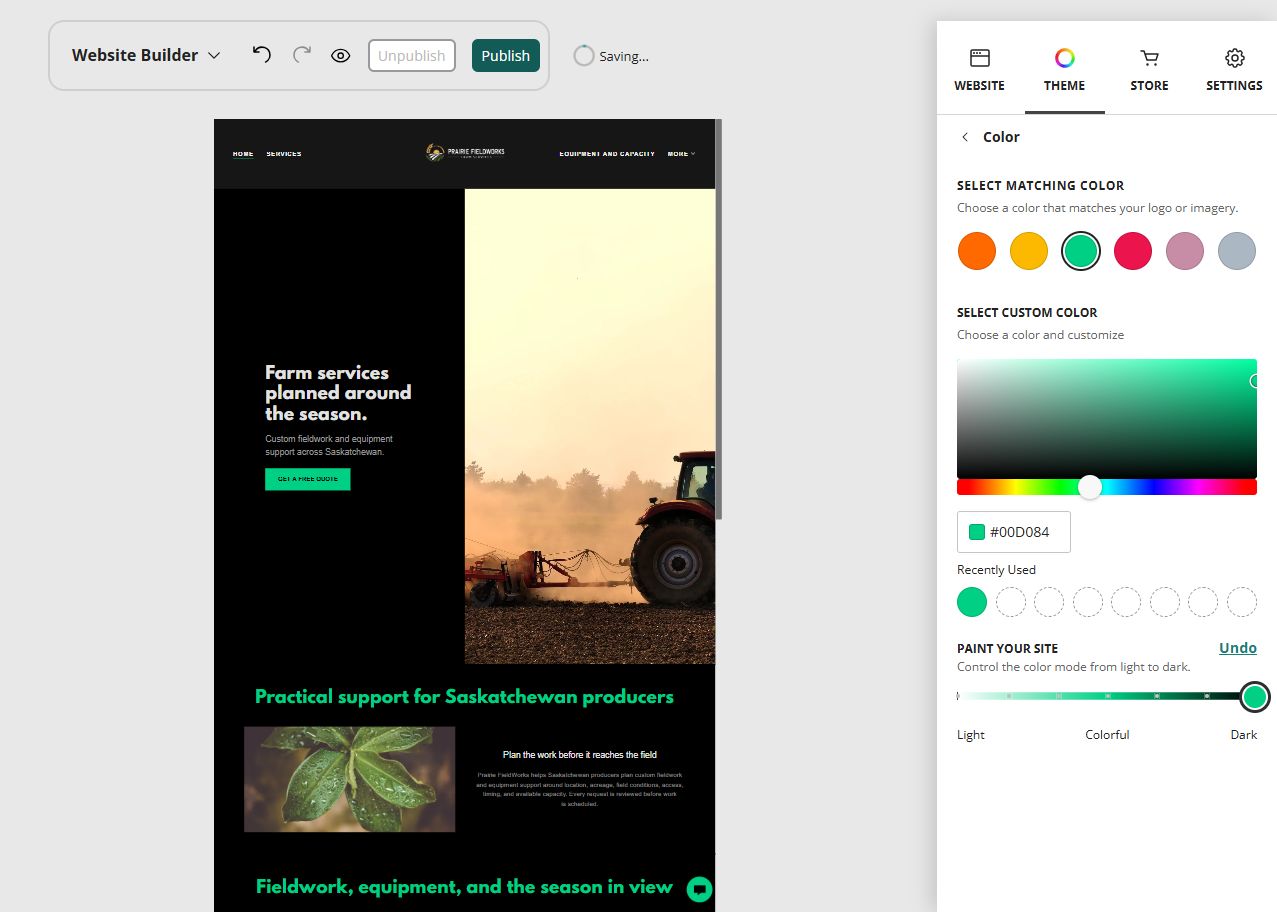Expand the More menu in preview navigation

[681, 154]
